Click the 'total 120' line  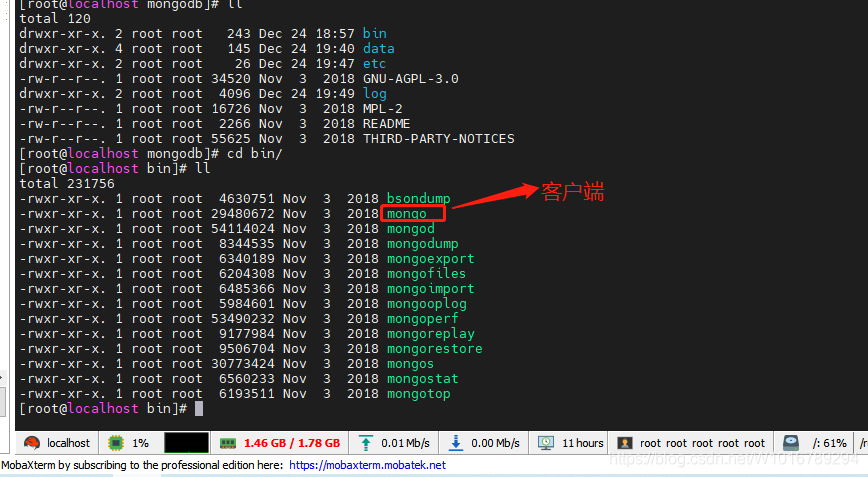(x=55, y=19)
